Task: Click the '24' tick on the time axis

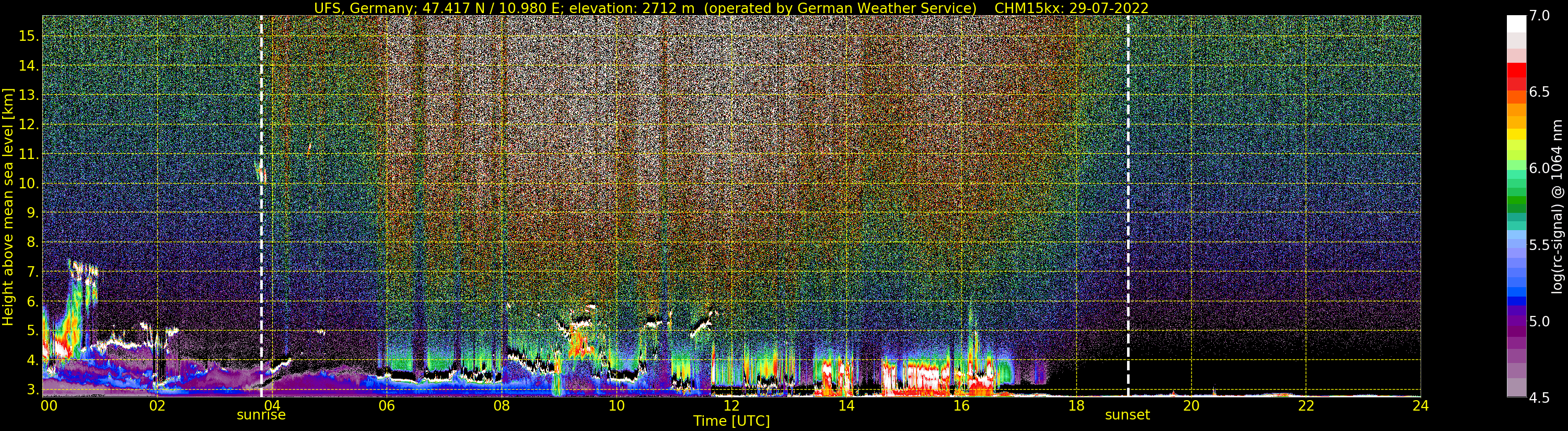Action: coord(1421,405)
